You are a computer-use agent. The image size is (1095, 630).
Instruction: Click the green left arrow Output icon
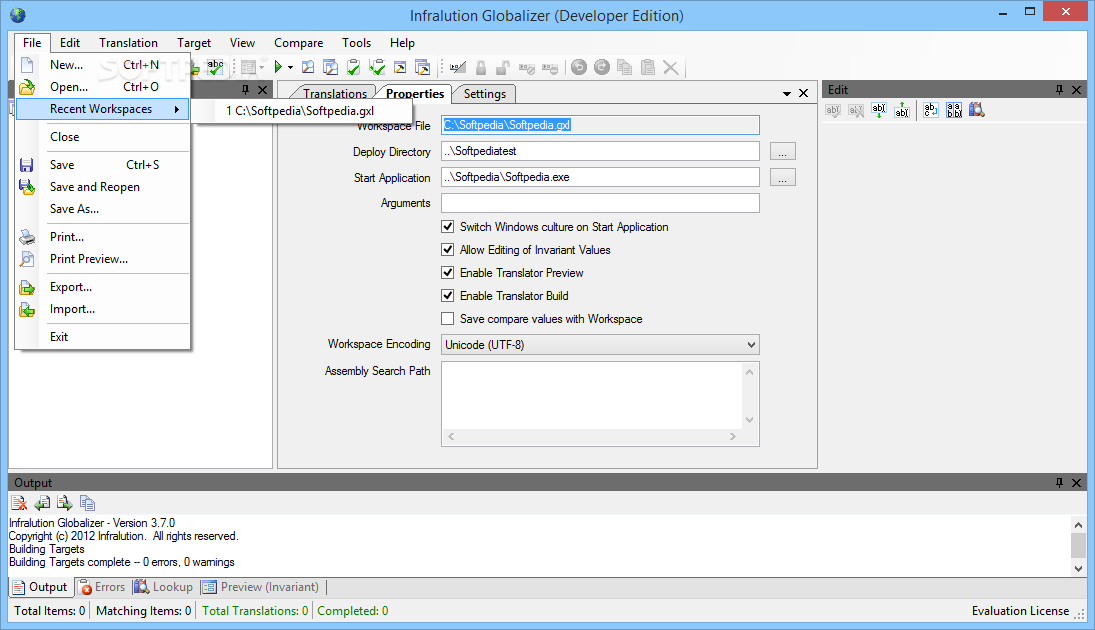pyautogui.click(x=43, y=503)
